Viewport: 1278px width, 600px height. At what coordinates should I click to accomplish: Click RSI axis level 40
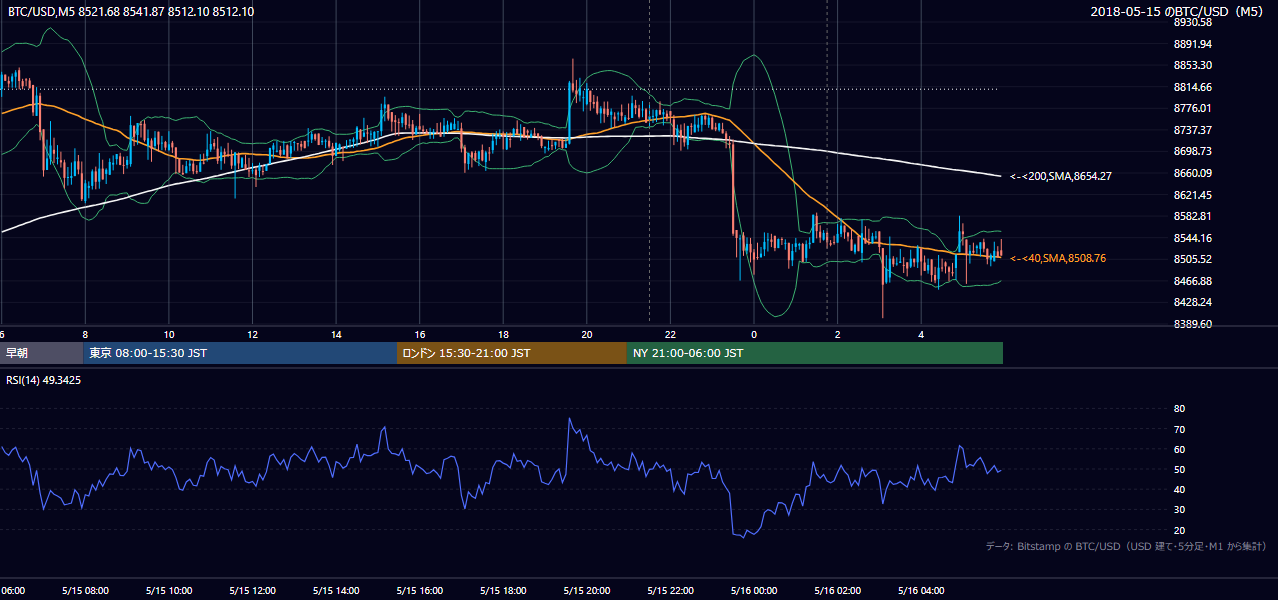[1179, 489]
